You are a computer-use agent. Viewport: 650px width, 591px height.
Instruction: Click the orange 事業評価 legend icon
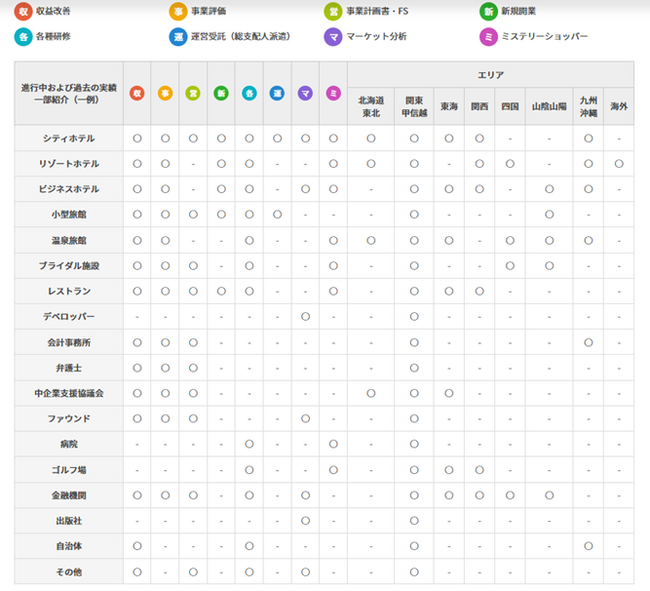pyautogui.click(x=178, y=12)
